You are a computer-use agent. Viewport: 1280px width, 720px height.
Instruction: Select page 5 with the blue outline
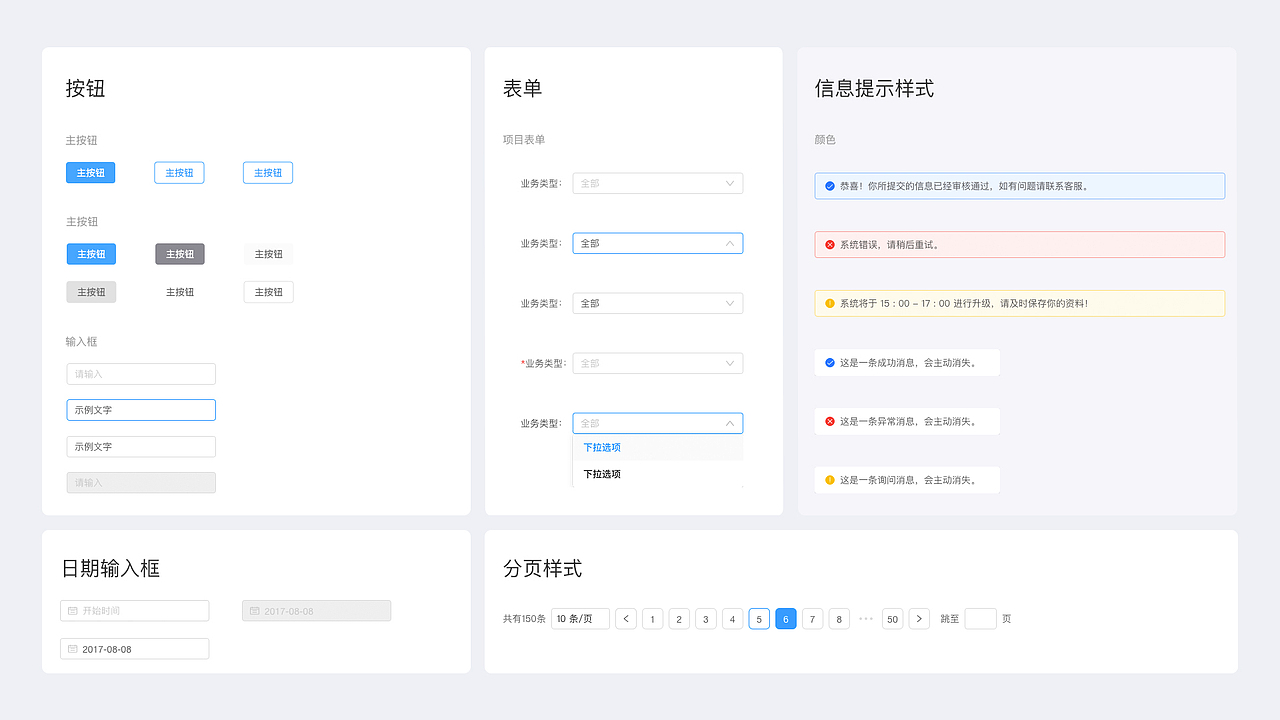[759, 619]
